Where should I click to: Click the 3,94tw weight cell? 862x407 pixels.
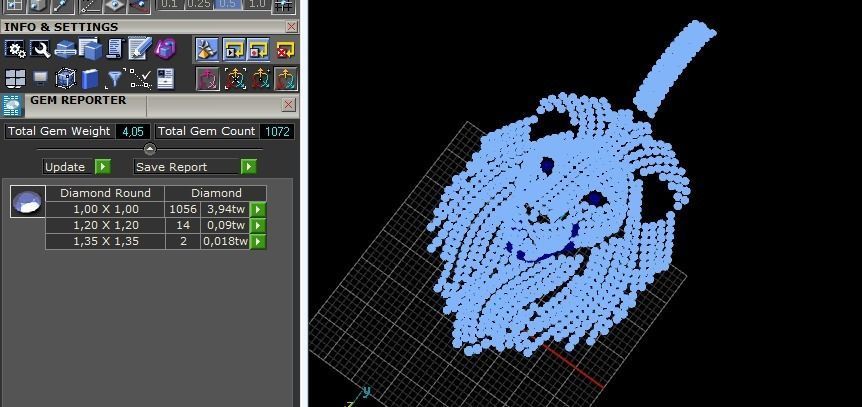point(225,210)
